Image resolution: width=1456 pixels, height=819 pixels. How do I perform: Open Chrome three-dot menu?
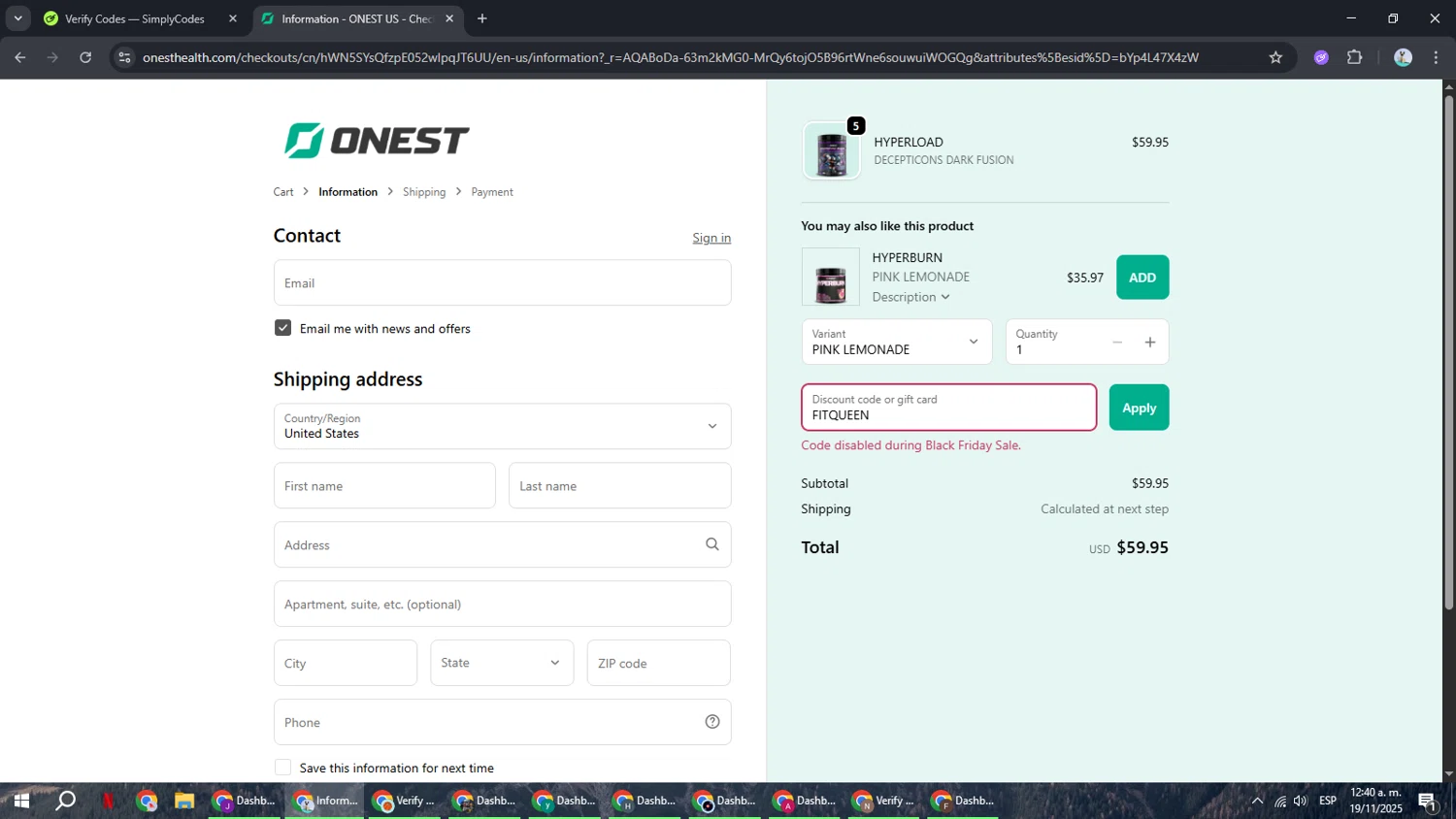coord(1436,57)
